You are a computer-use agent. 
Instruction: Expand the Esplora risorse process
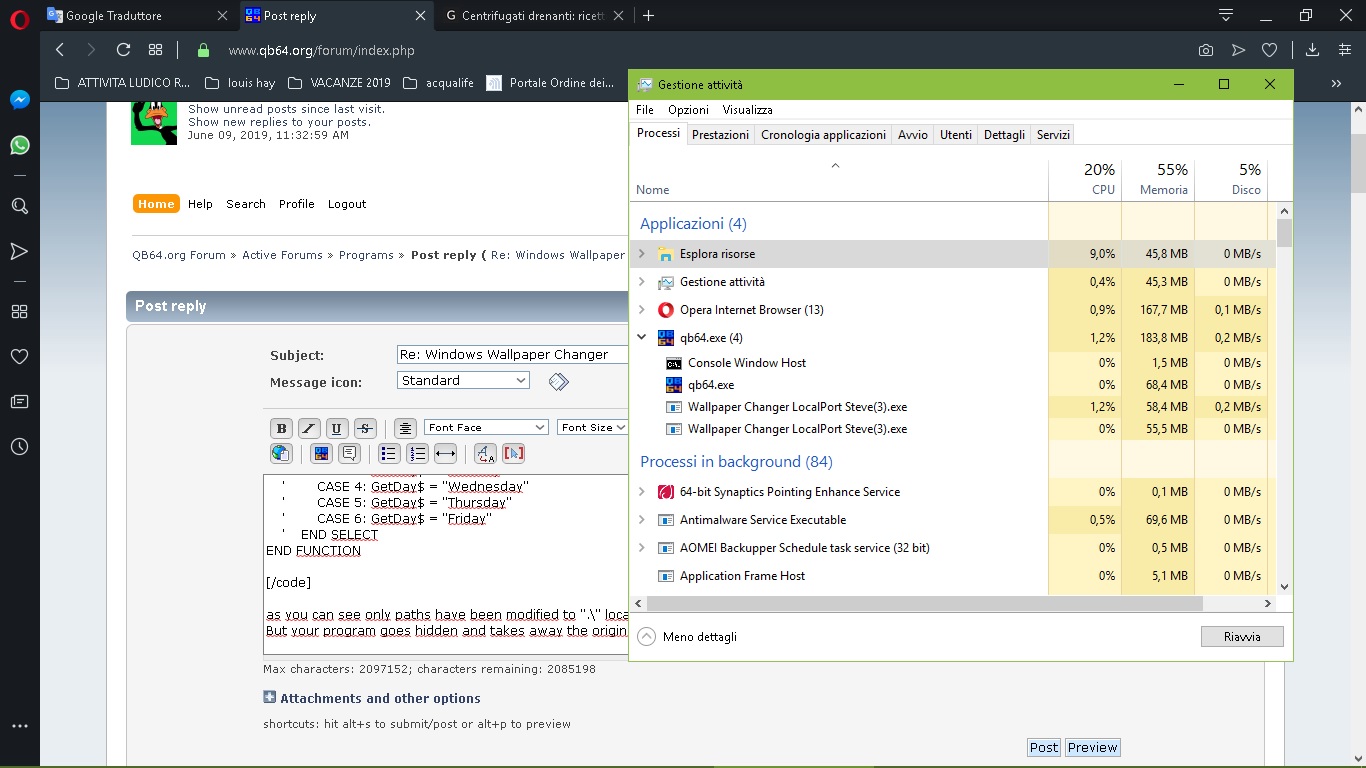click(x=642, y=254)
